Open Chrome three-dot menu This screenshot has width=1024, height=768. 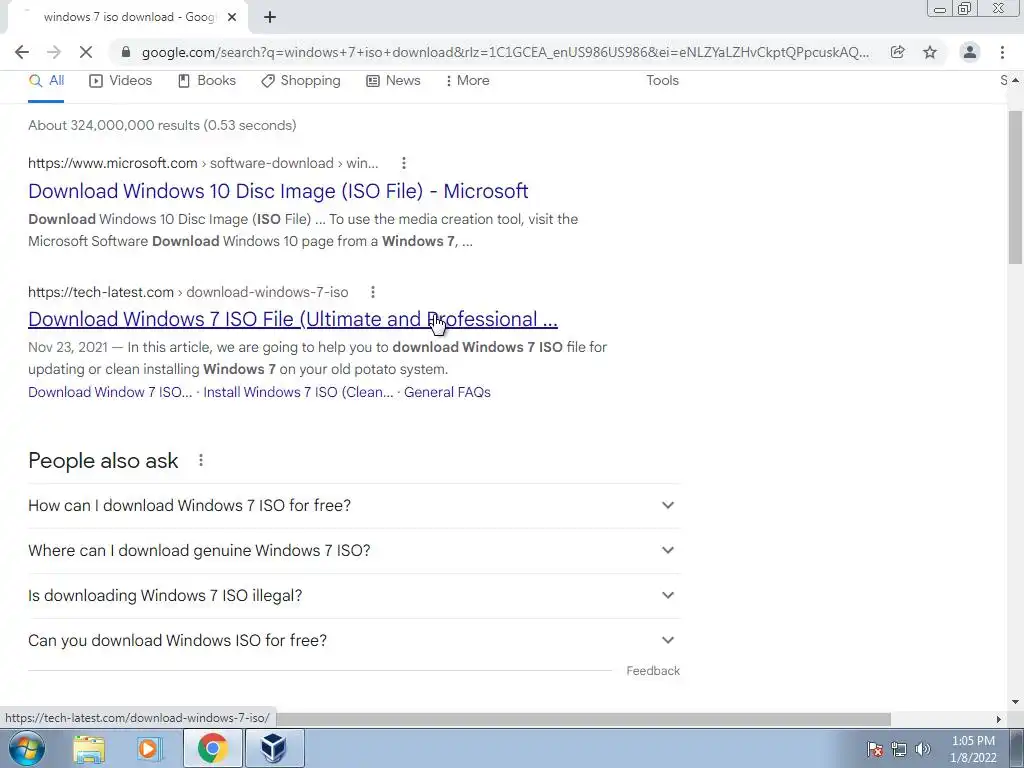click(1002, 52)
